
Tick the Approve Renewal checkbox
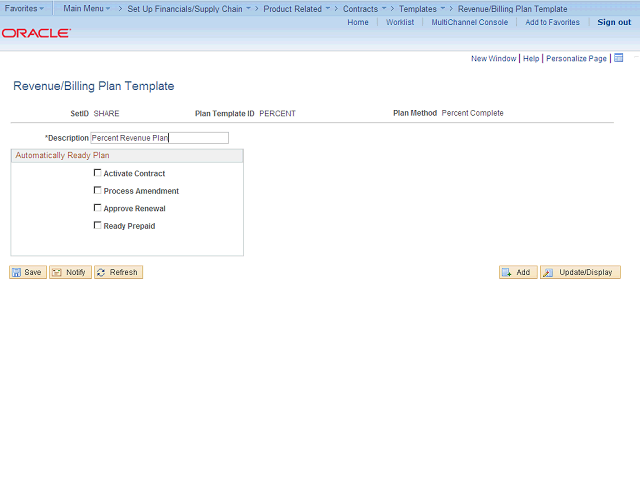click(98, 208)
